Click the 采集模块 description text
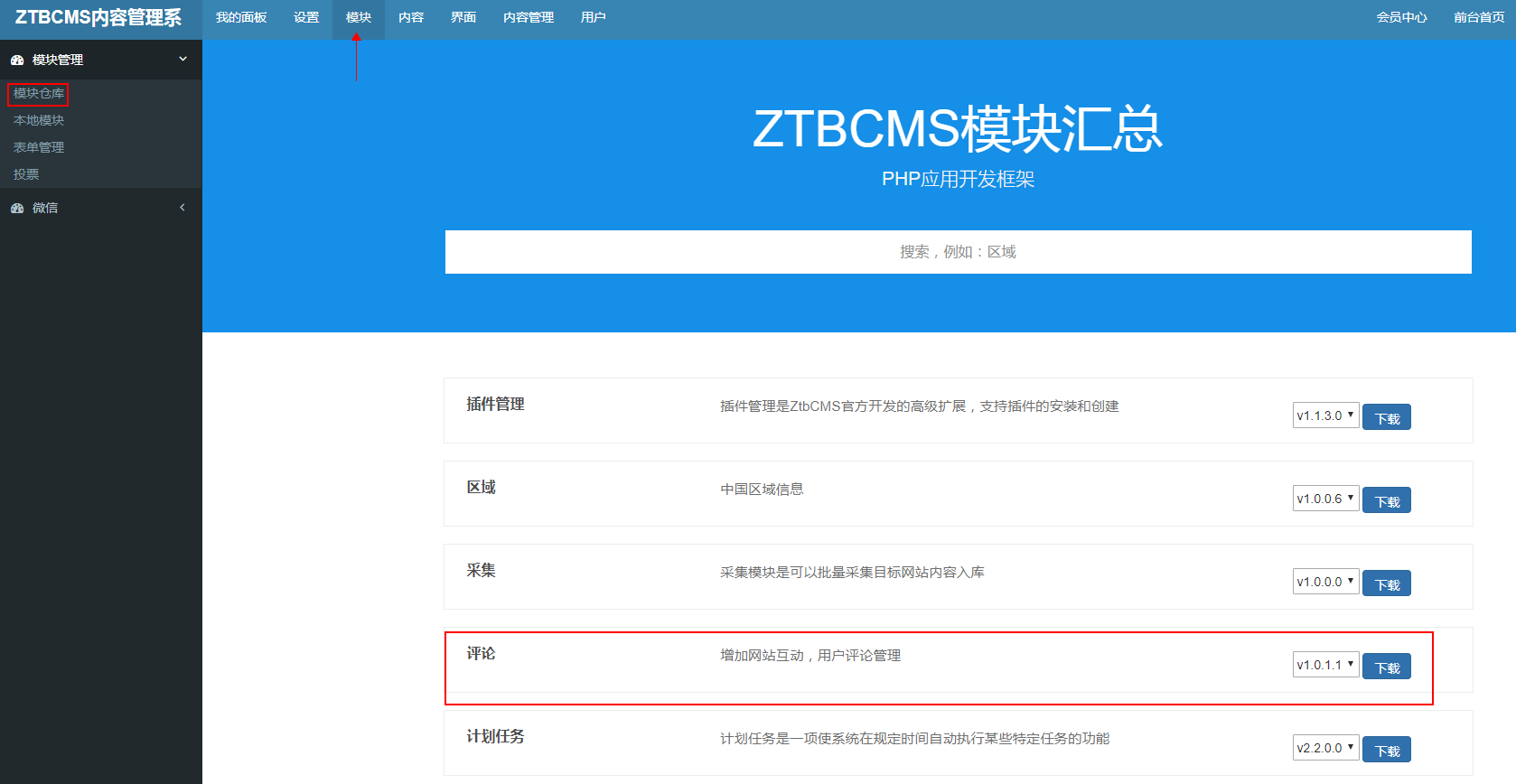The height and width of the screenshot is (784, 1516). 852,573
